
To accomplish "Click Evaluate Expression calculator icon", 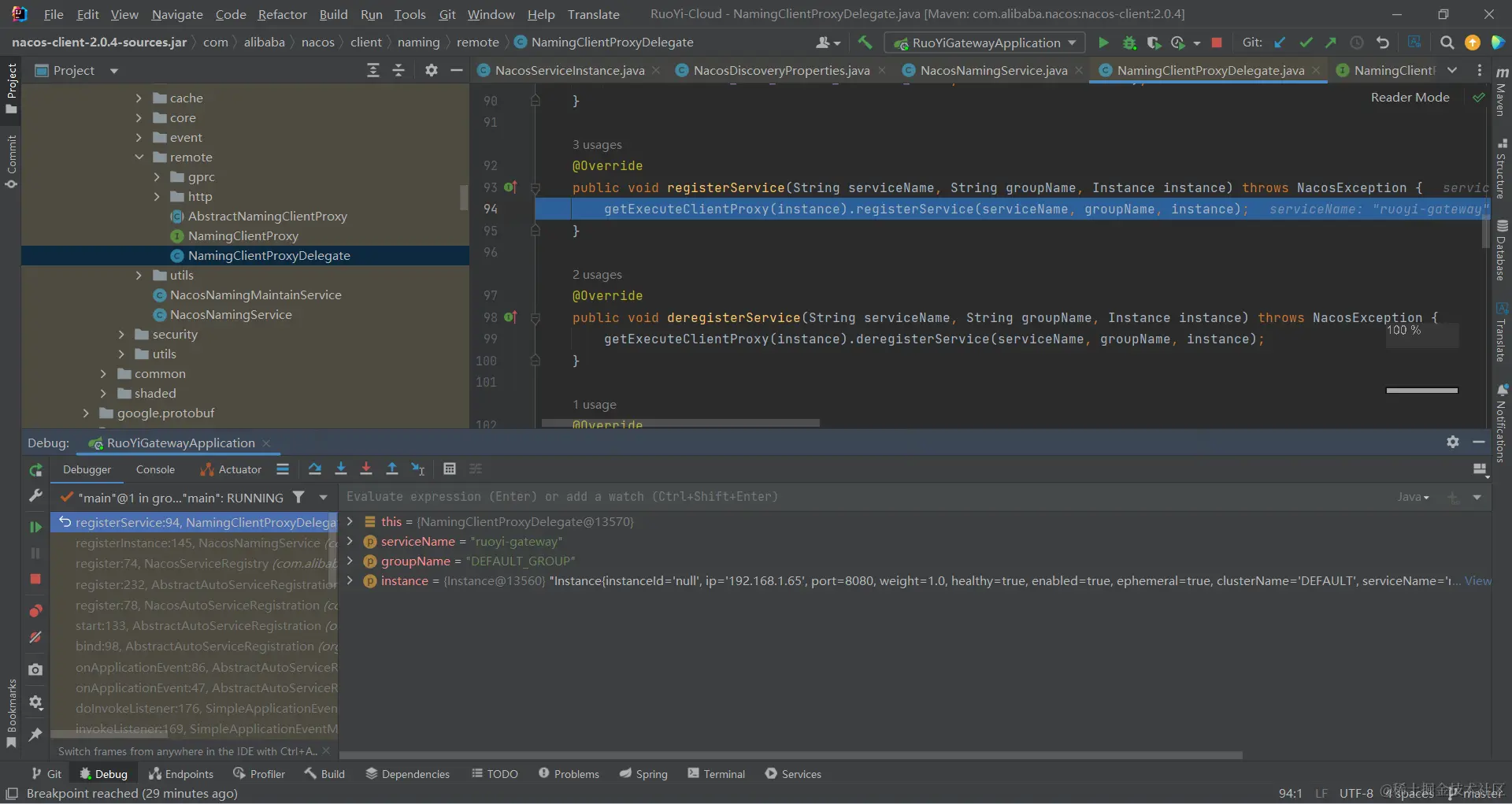I will [450, 469].
